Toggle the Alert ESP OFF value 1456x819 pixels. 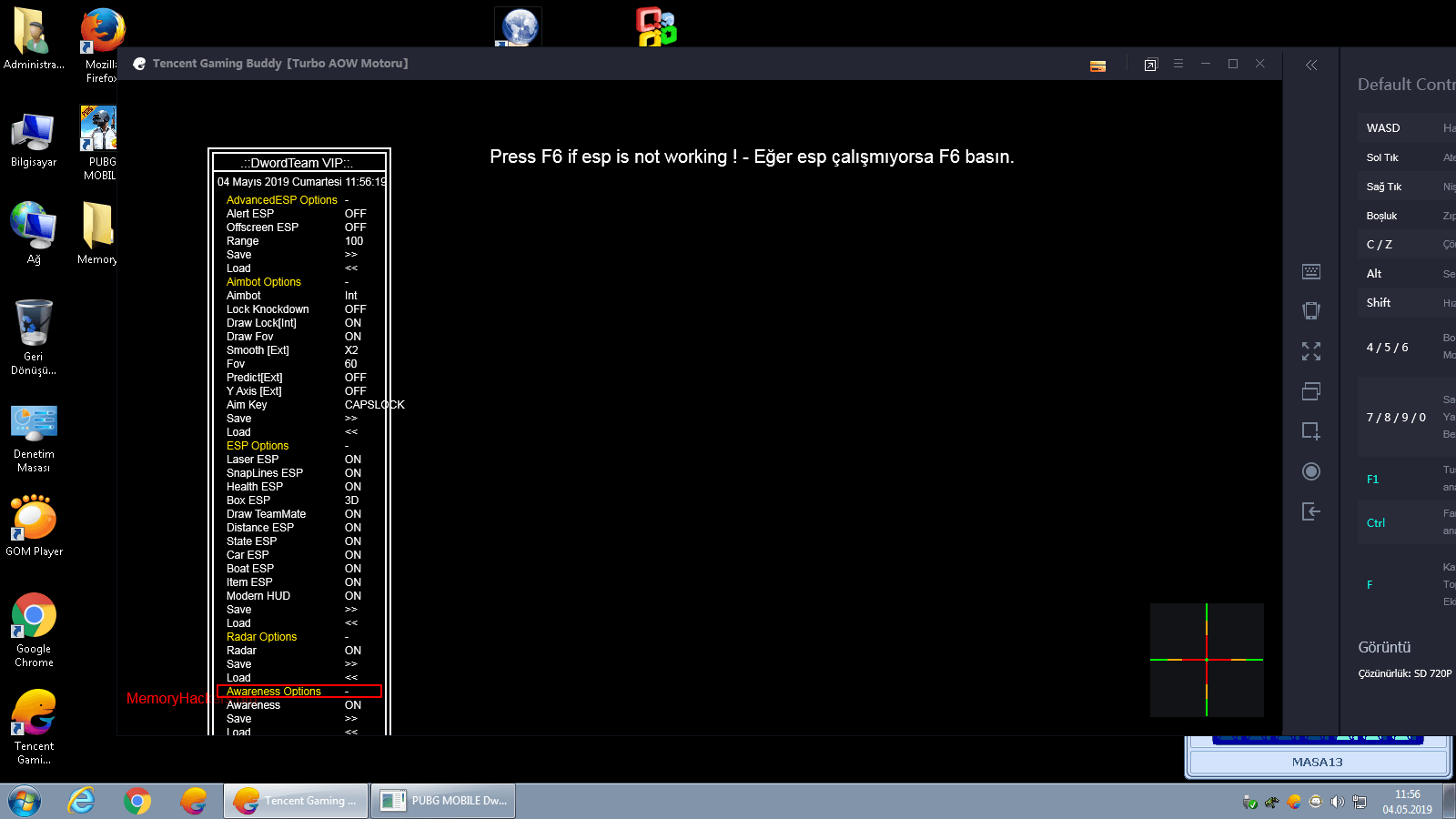[355, 214]
